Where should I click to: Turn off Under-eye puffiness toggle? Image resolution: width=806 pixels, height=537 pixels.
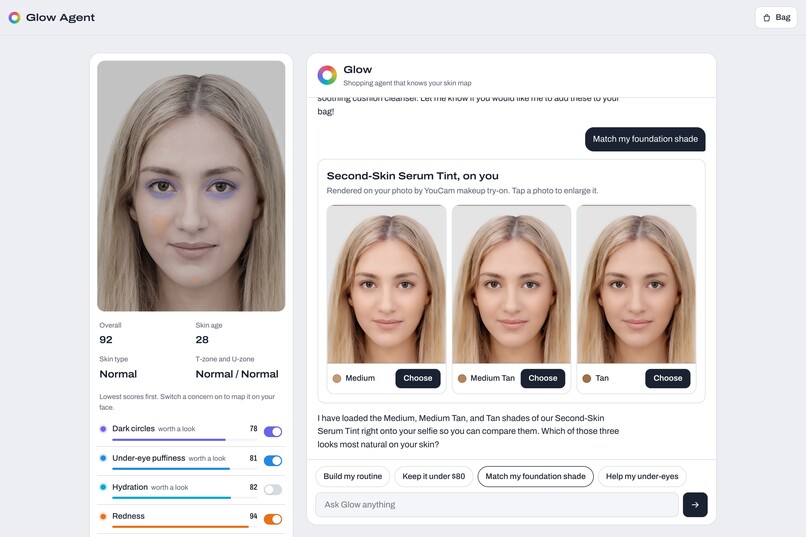click(x=273, y=461)
